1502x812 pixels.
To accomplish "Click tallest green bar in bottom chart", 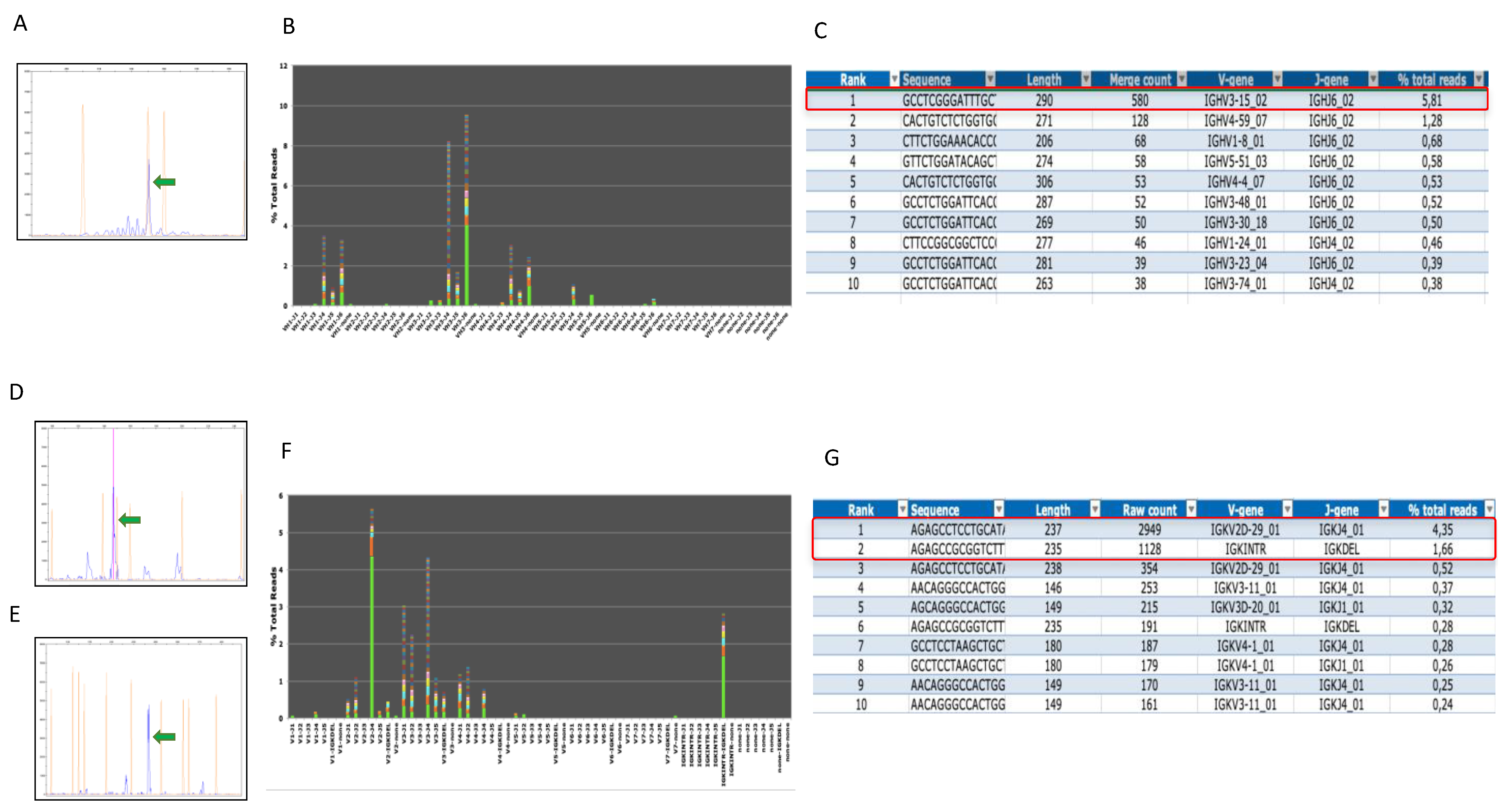I will (x=372, y=635).
